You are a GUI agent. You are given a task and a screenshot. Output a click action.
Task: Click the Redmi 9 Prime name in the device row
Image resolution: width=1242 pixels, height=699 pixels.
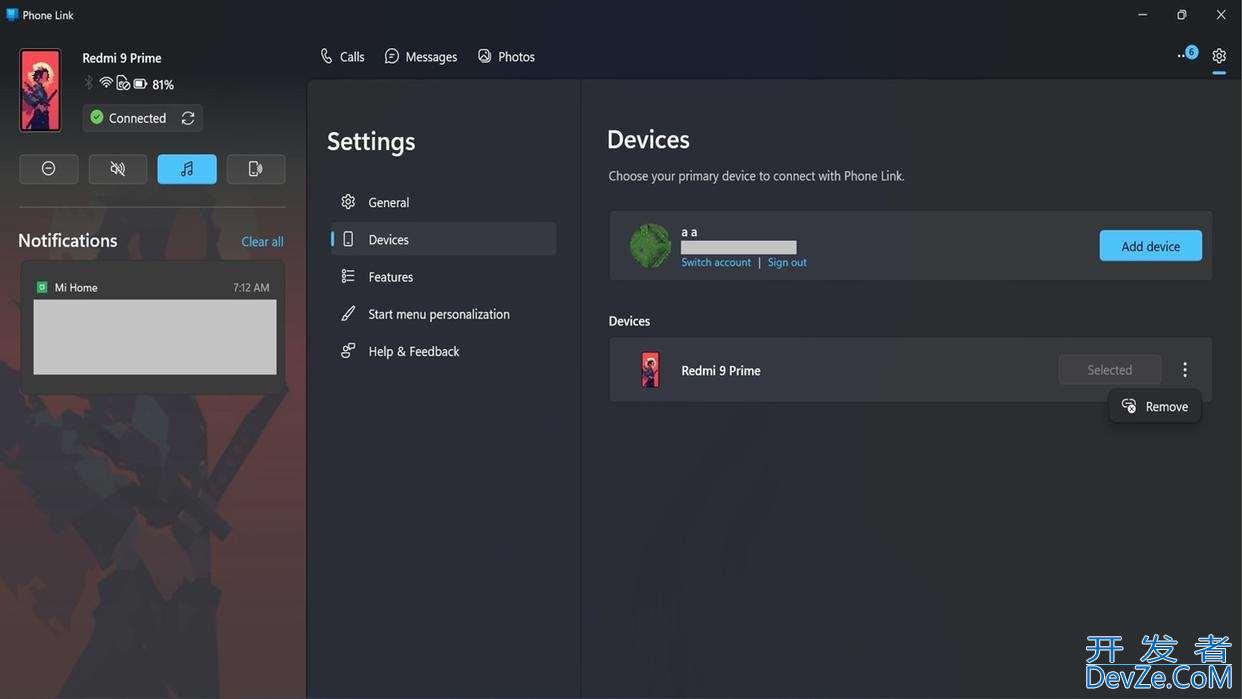[x=721, y=370]
